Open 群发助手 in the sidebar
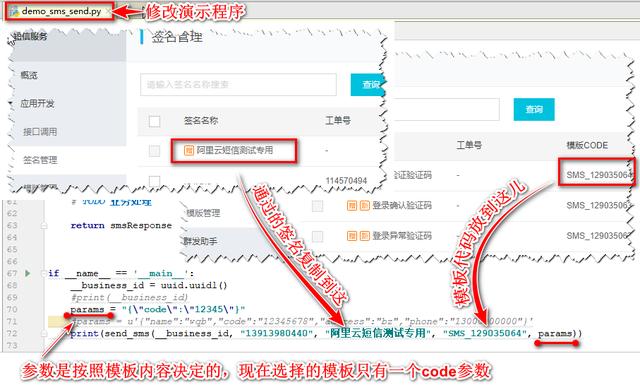Image resolution: width=640 pixels, height=385 pixels. point(200,241)
